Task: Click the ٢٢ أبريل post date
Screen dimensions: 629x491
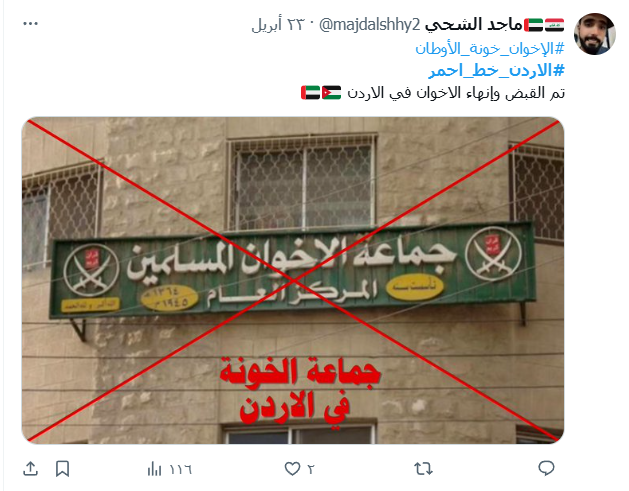Action: [x=278, y=25]
